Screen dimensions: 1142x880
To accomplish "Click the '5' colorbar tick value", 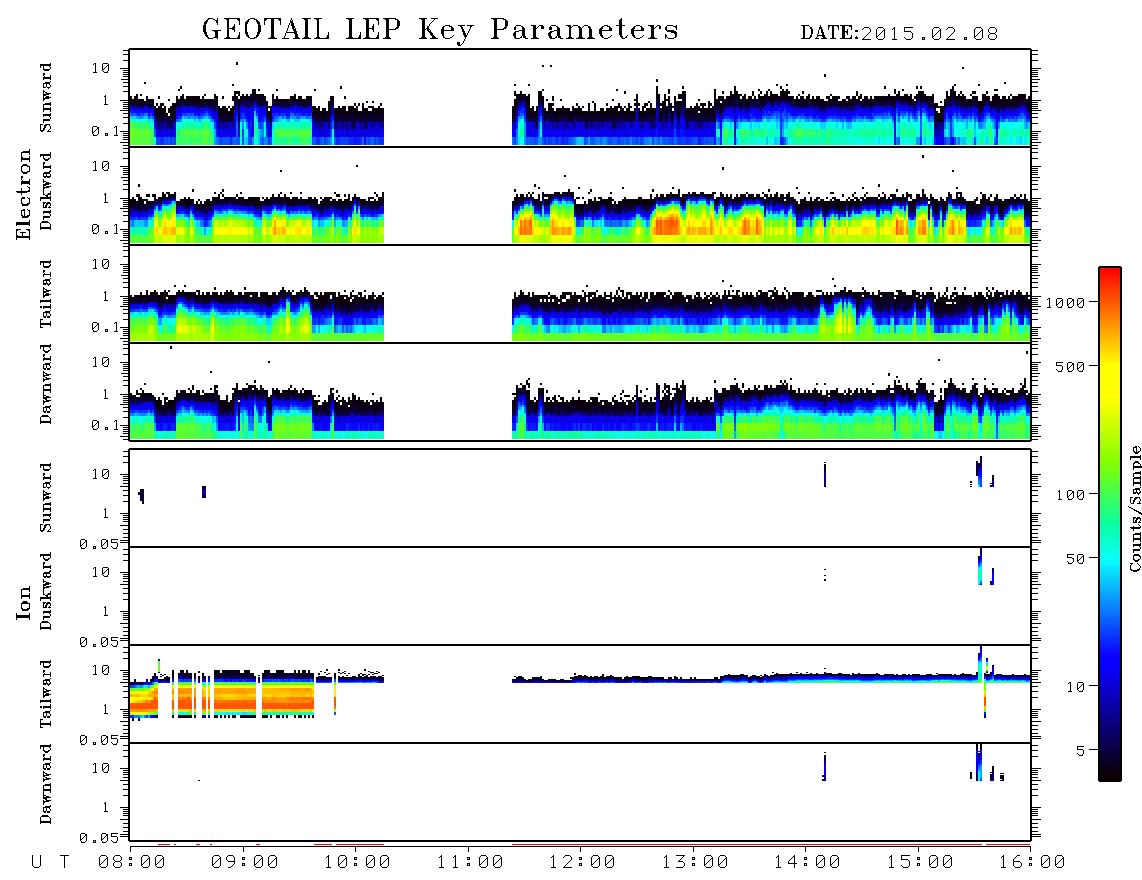I will 1080,751.
